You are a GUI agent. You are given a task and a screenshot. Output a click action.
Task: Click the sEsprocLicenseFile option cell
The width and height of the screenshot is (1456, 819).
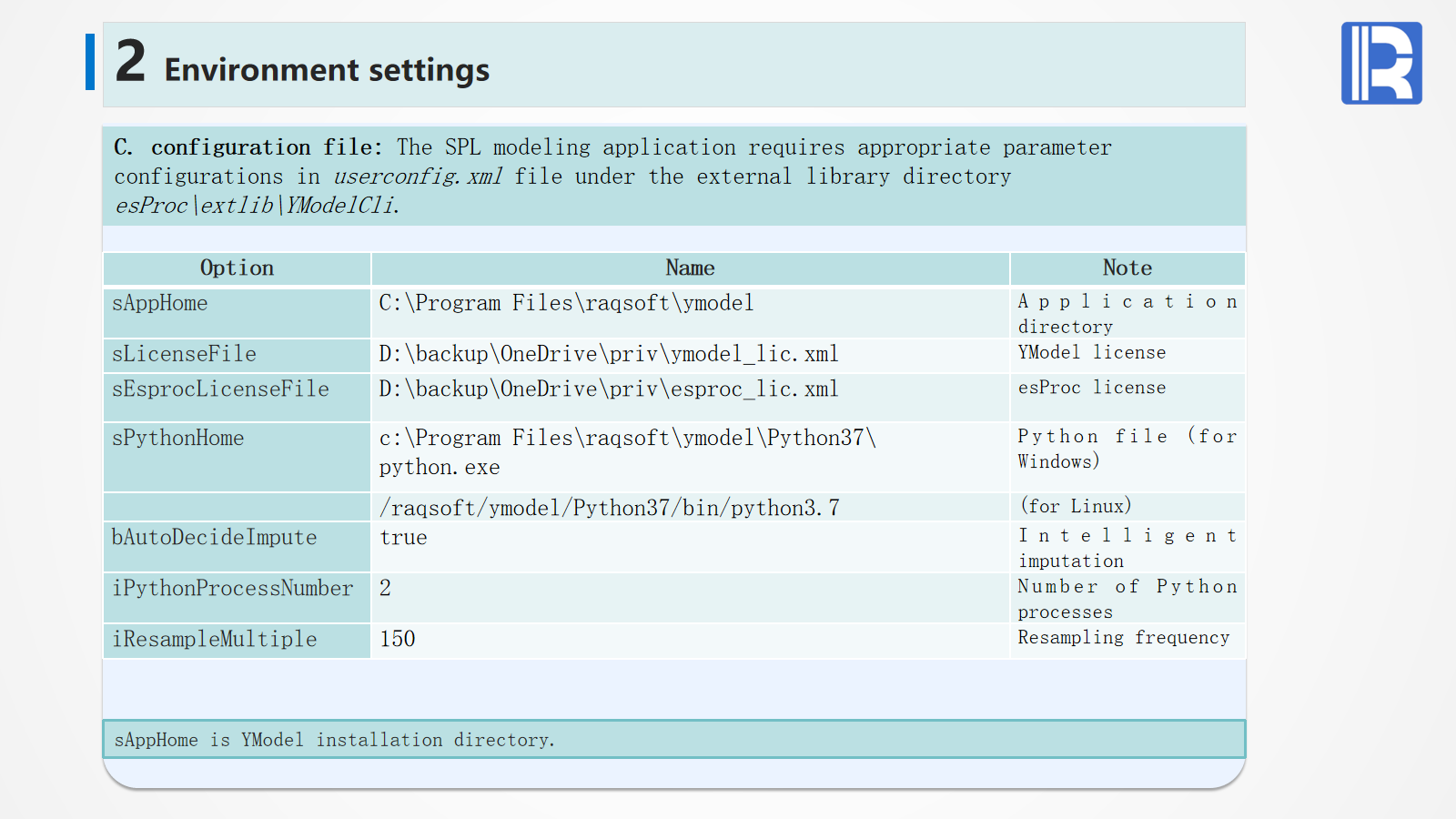point(220,389)
